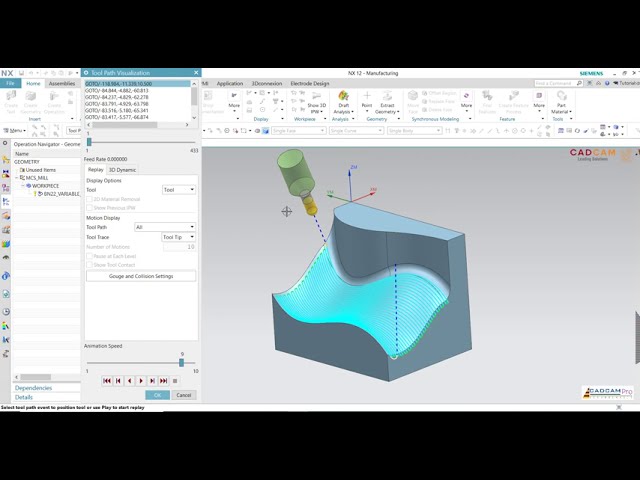Screen dimensions: 640x480
Task: Open the Single Curve filter dropdown
Action: click(356, 131)
